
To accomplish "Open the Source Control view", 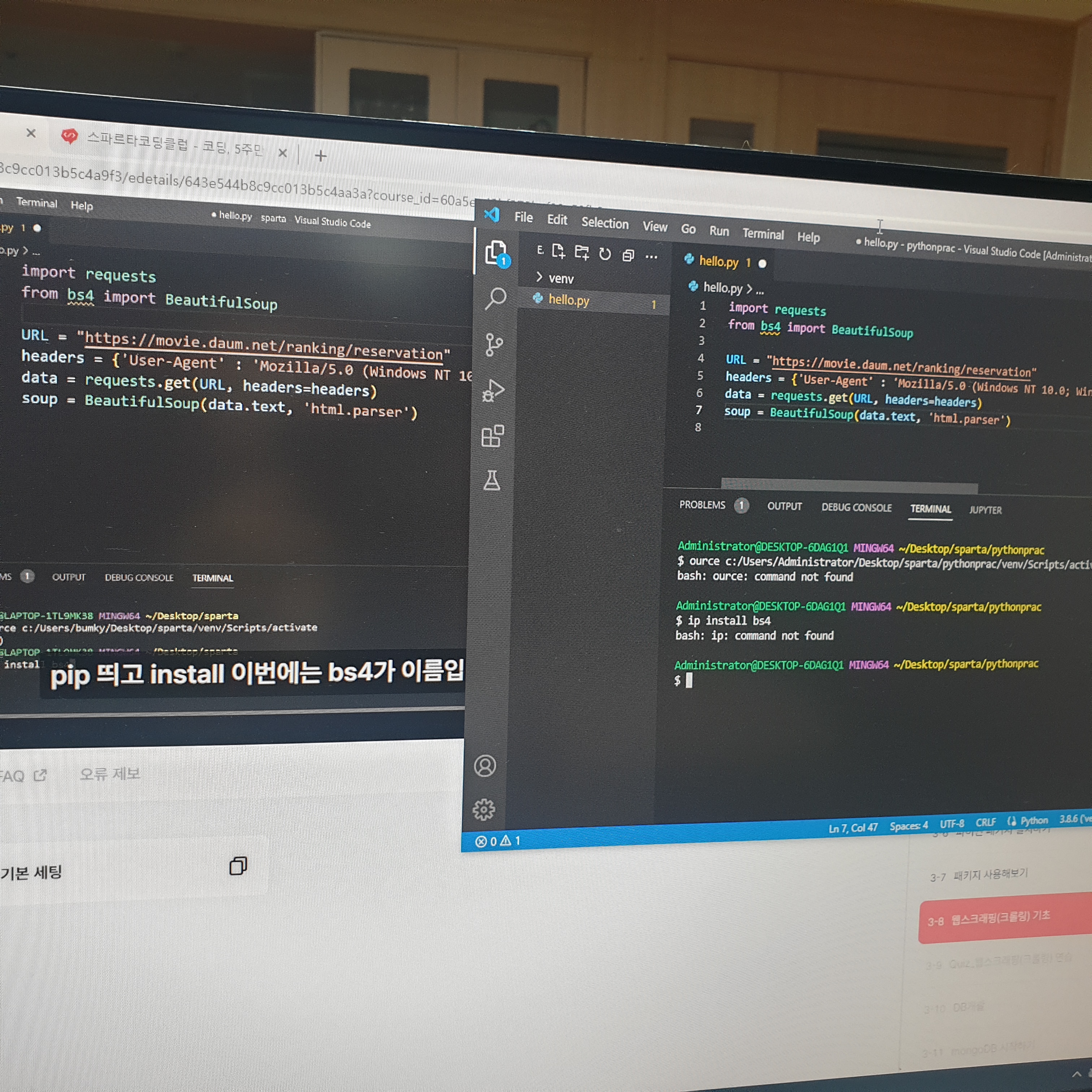I will [494, 345].
